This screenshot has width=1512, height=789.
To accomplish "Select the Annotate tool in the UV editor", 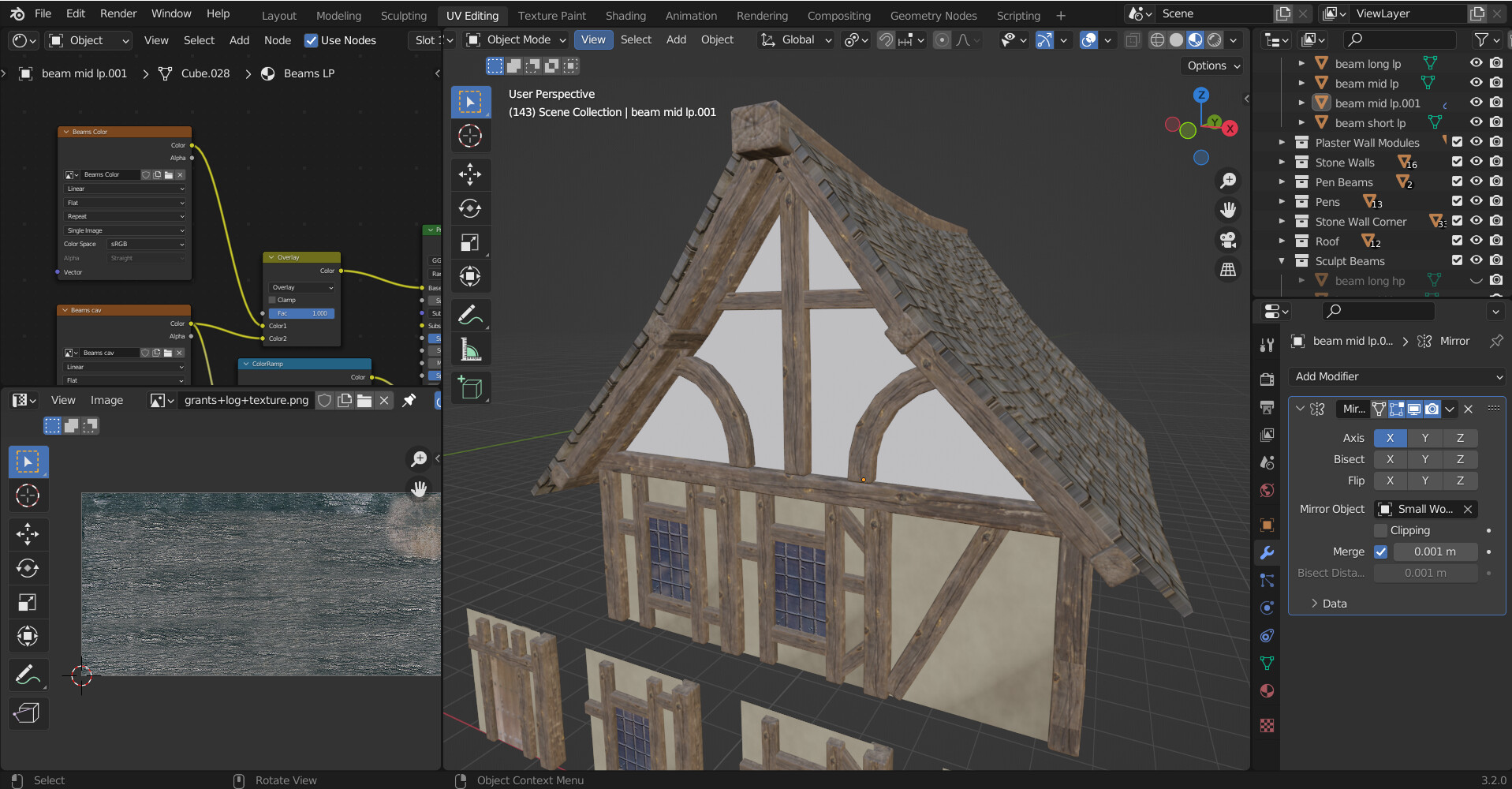I will [28, 675].
